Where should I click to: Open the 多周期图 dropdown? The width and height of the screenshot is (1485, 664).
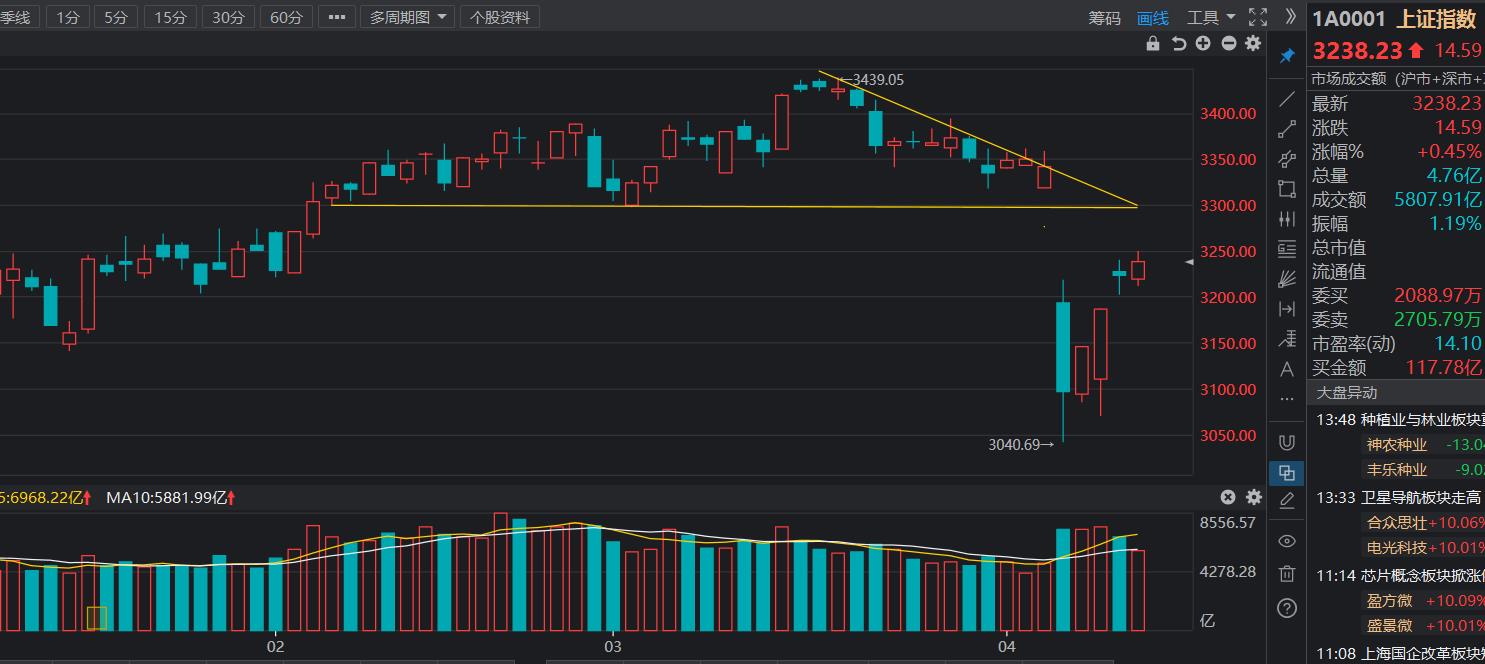(x=408, y=17)
